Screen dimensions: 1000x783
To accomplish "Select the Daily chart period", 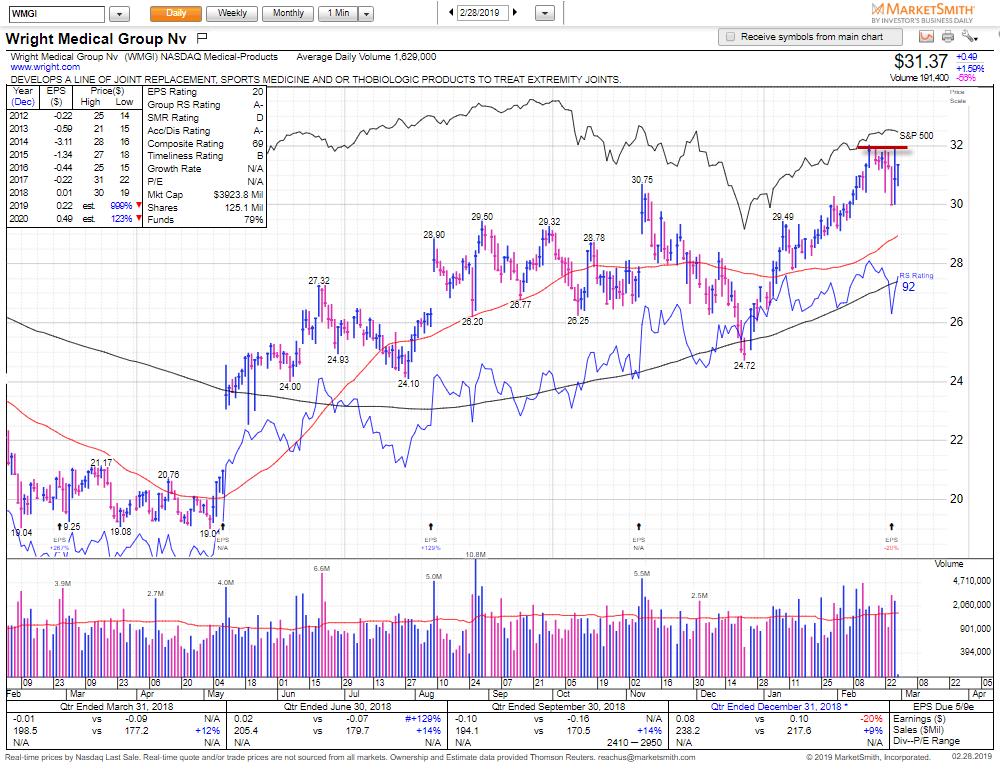I will coord(176,13).
